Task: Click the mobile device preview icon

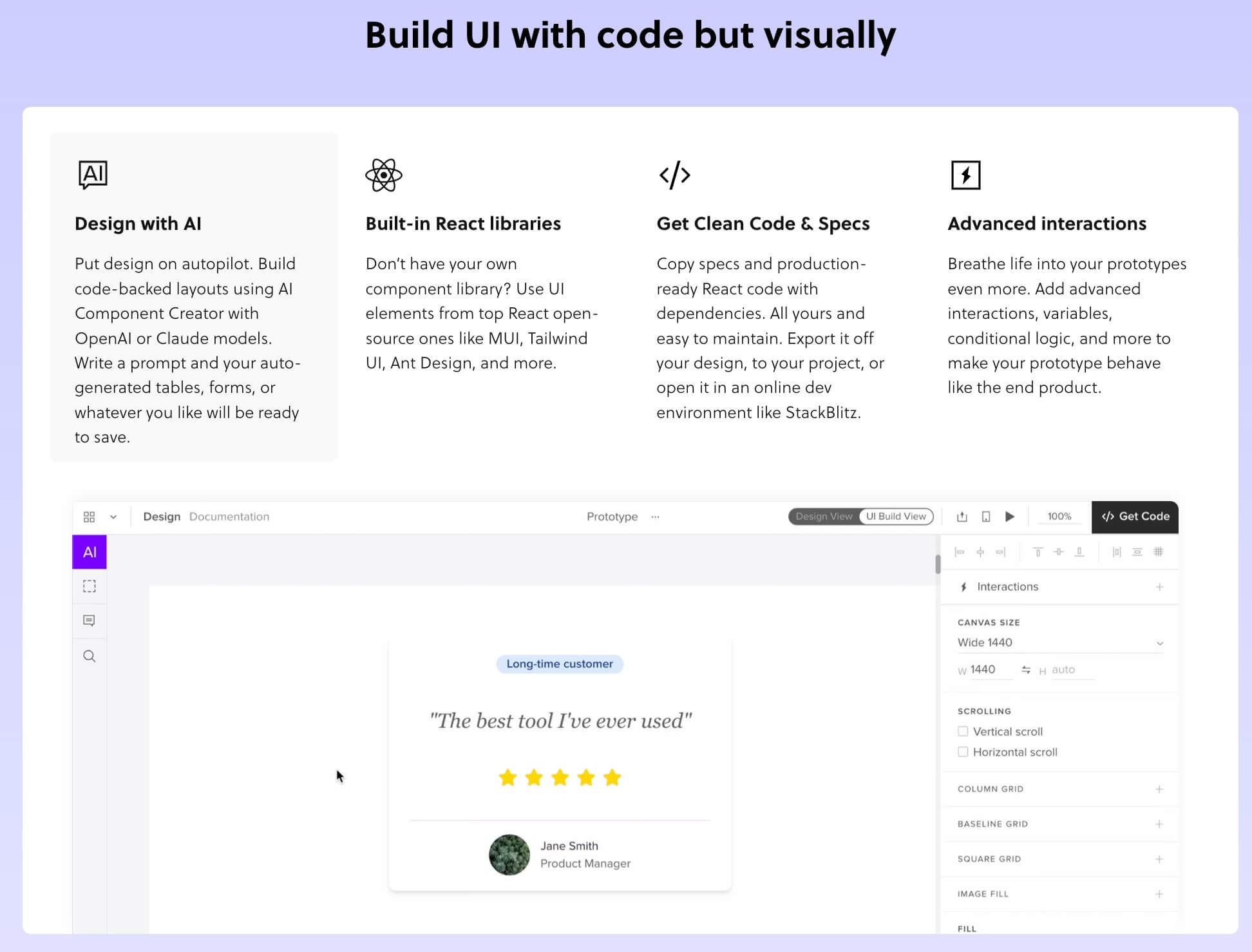Action: point(986,517)
